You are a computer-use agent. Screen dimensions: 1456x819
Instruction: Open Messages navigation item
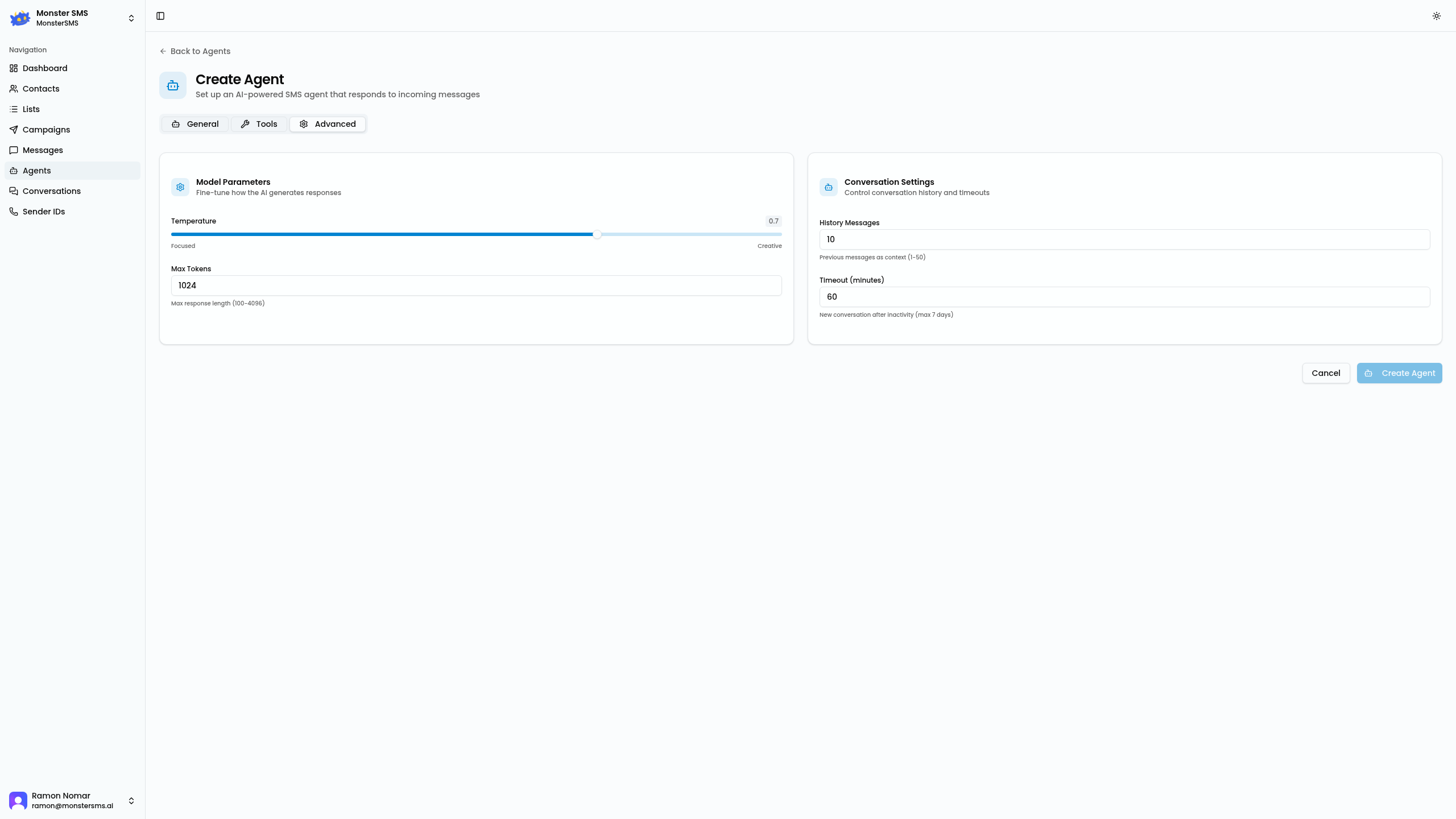(72, 150)
